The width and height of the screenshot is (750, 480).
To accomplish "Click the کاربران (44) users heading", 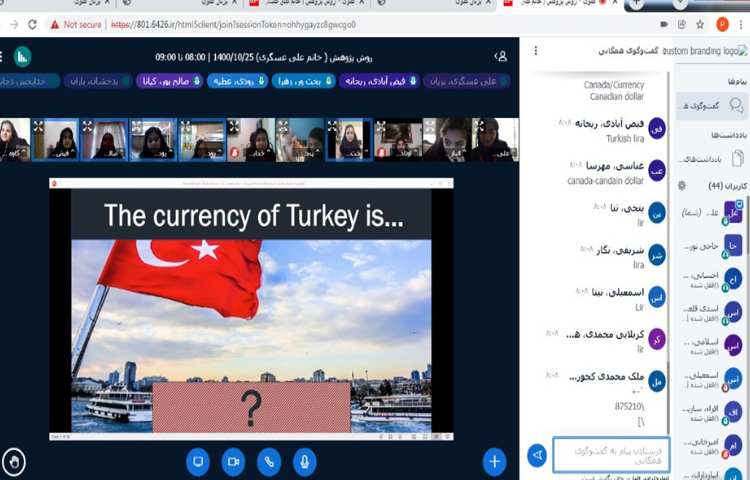I will coord(727,185).
